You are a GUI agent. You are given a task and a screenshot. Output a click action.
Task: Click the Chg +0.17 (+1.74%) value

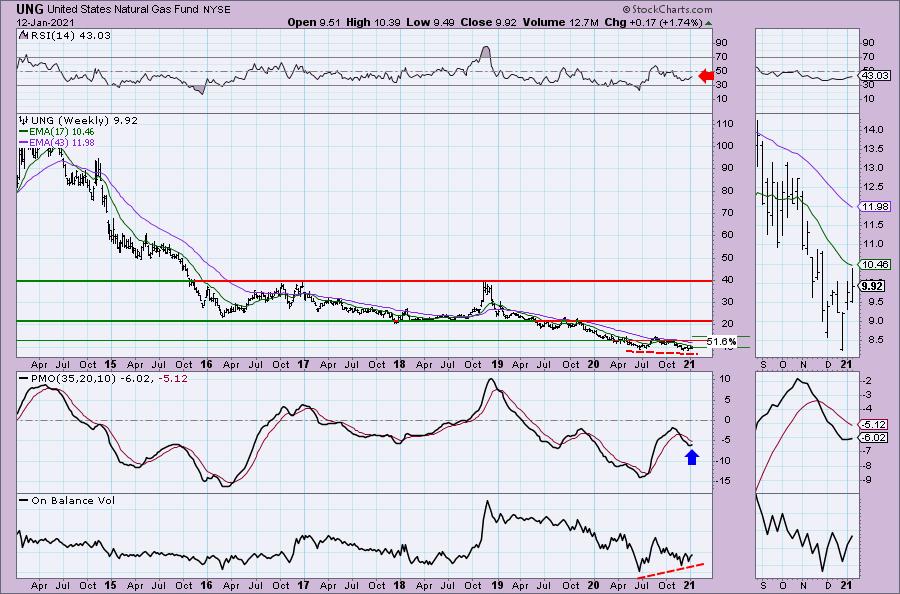653,22
